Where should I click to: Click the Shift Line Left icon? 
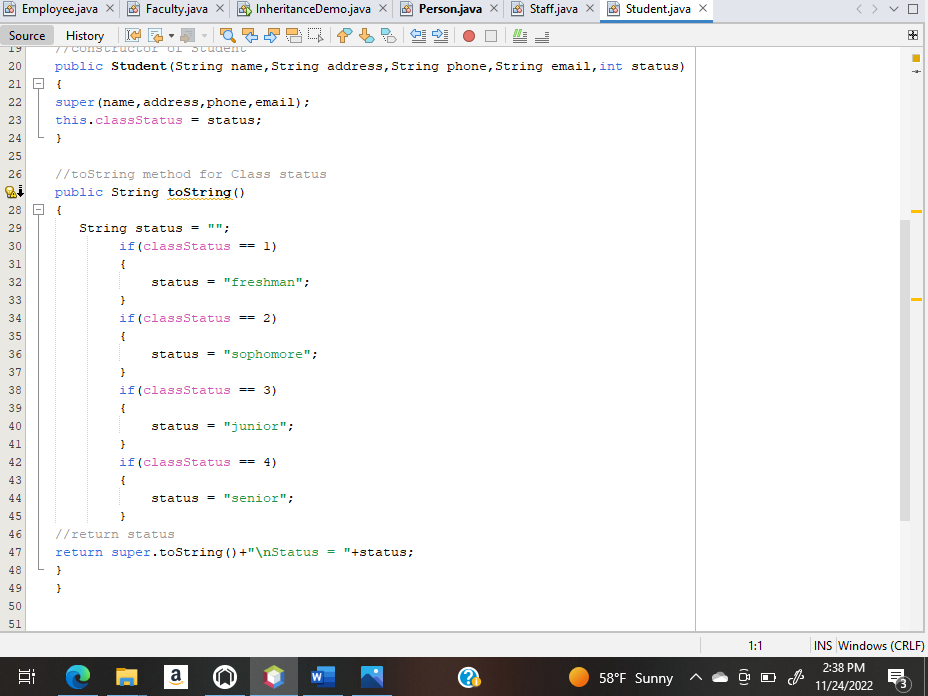pos(418,36)
